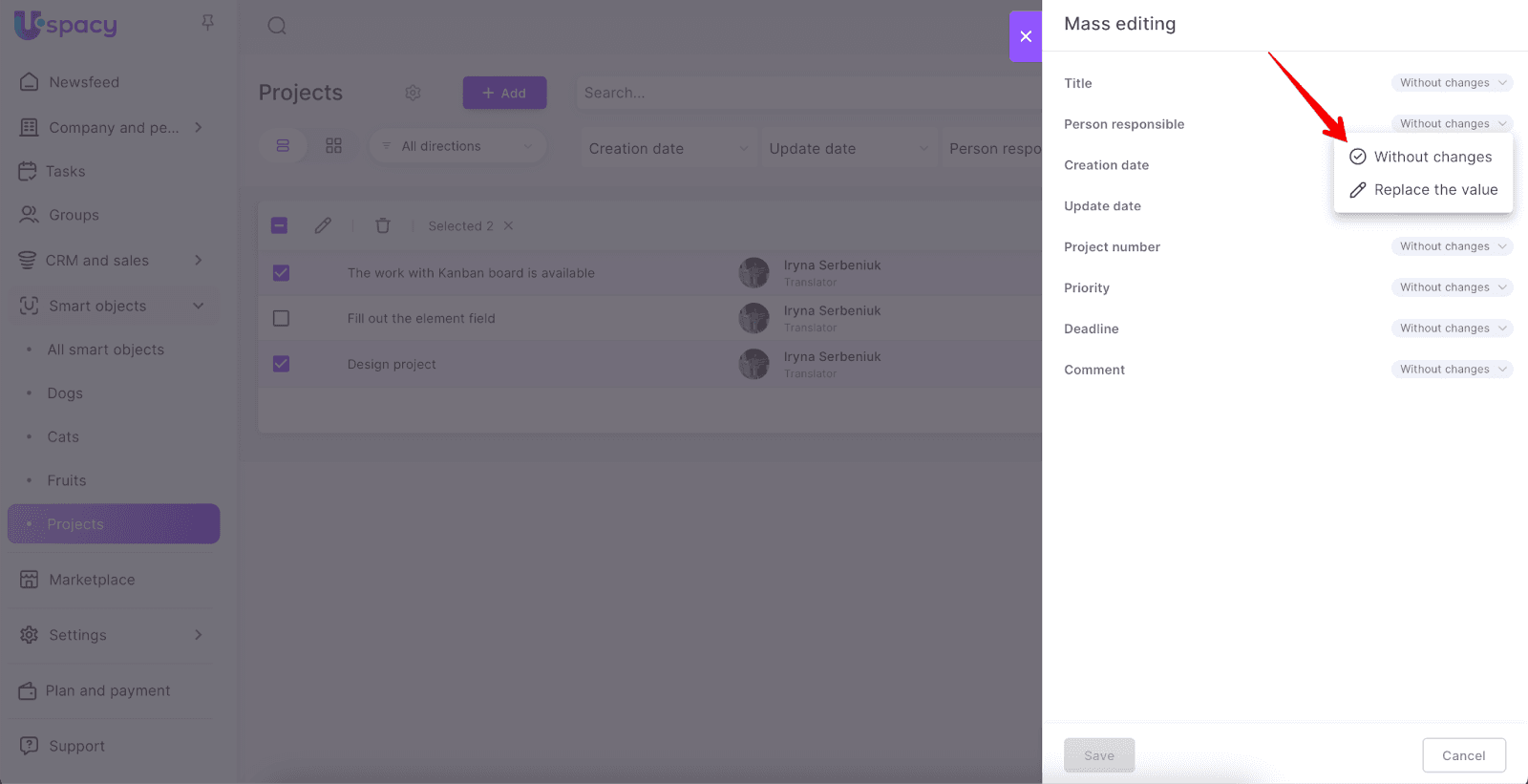Check the 'Fill out the element field' checkbox
Viewport: 1528px width, 784px height.
point(281,318)
